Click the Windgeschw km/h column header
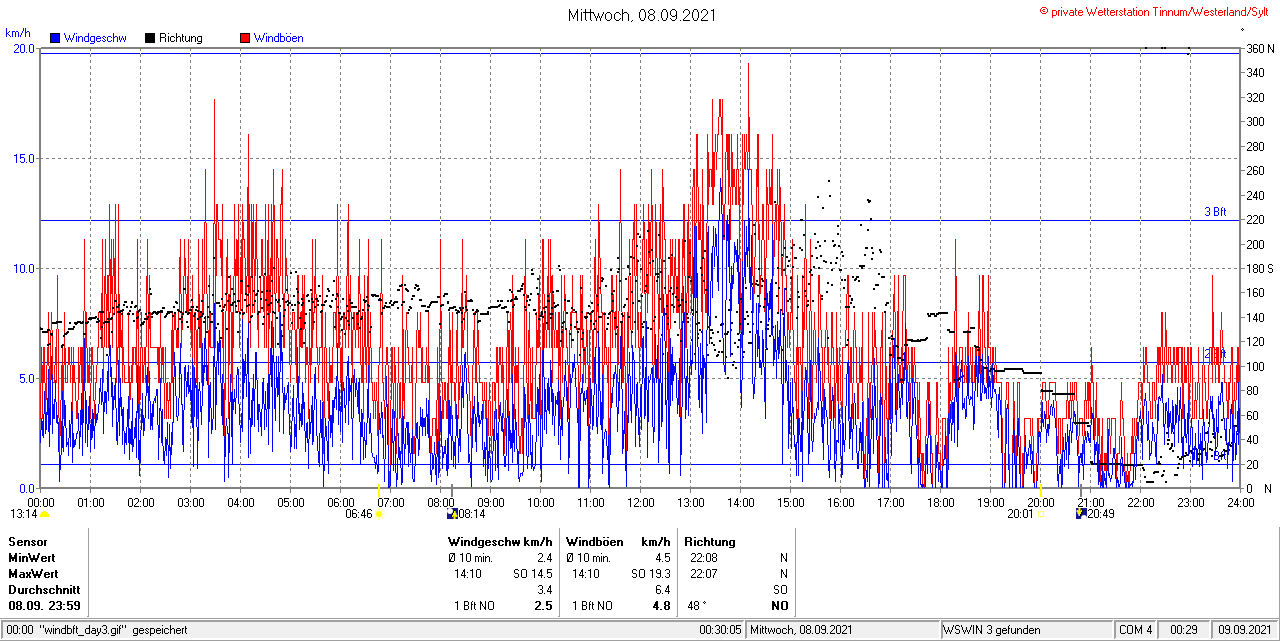The image size is (1280, 641). [500, 542]
